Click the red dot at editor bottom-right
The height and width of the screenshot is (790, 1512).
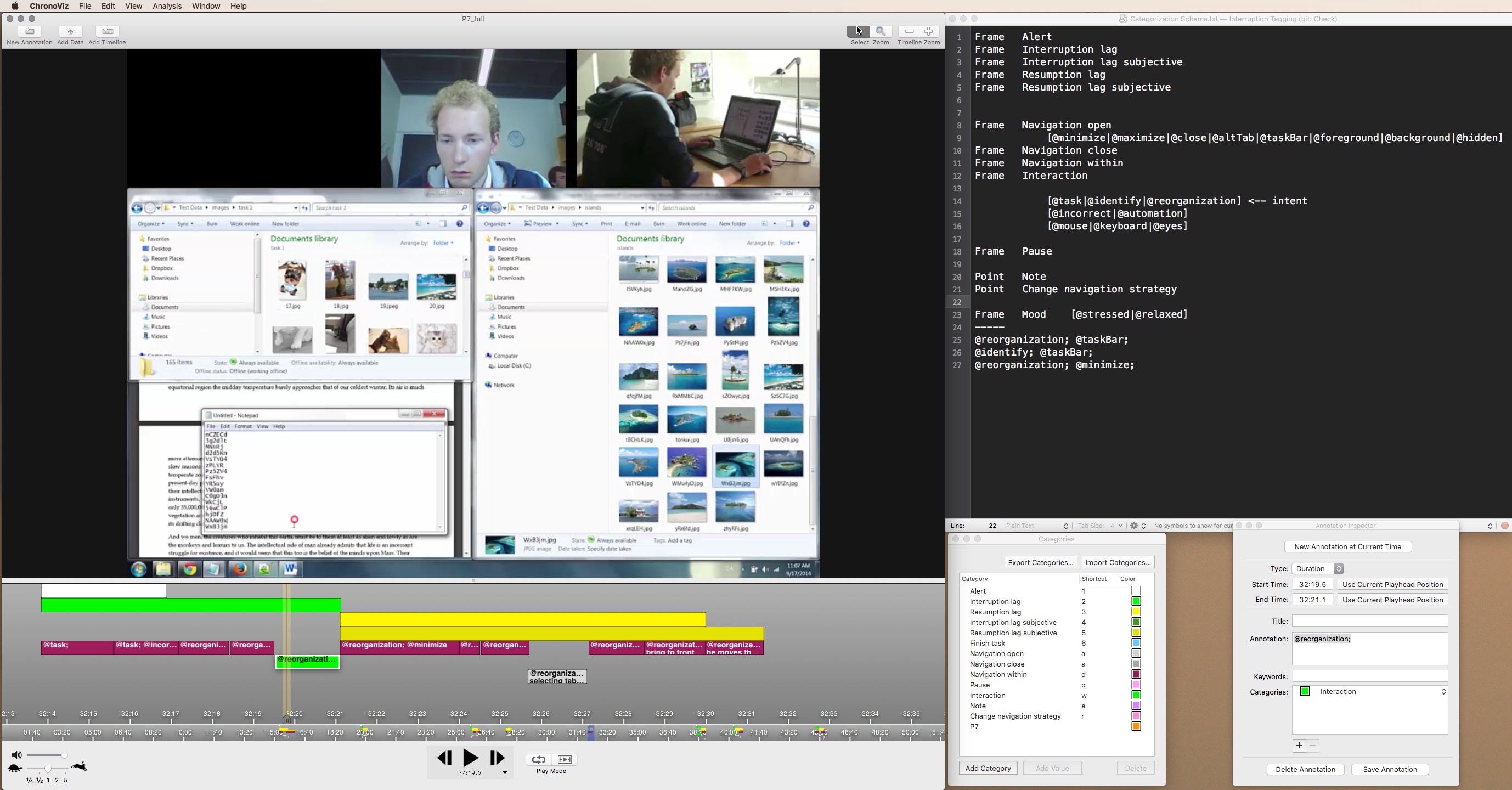click(x=1504, y=526)
